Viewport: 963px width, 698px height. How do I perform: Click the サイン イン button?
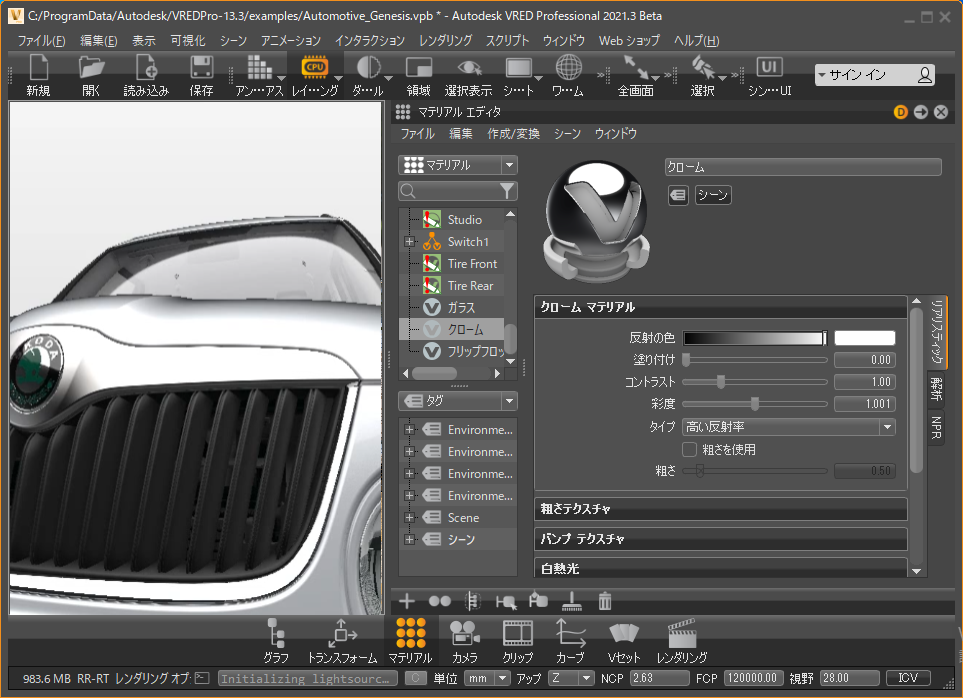coord(874,75)
